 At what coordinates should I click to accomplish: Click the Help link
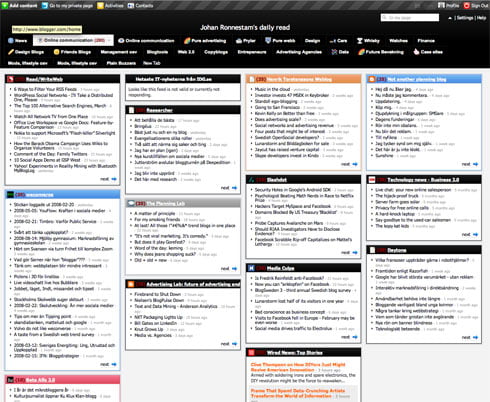coord(481,18)
